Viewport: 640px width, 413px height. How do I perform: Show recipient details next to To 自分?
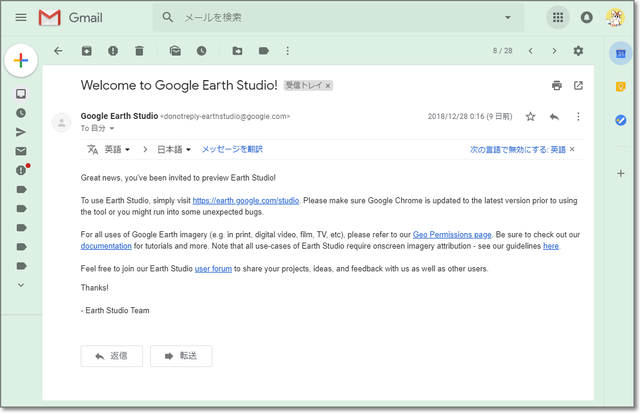112,129
